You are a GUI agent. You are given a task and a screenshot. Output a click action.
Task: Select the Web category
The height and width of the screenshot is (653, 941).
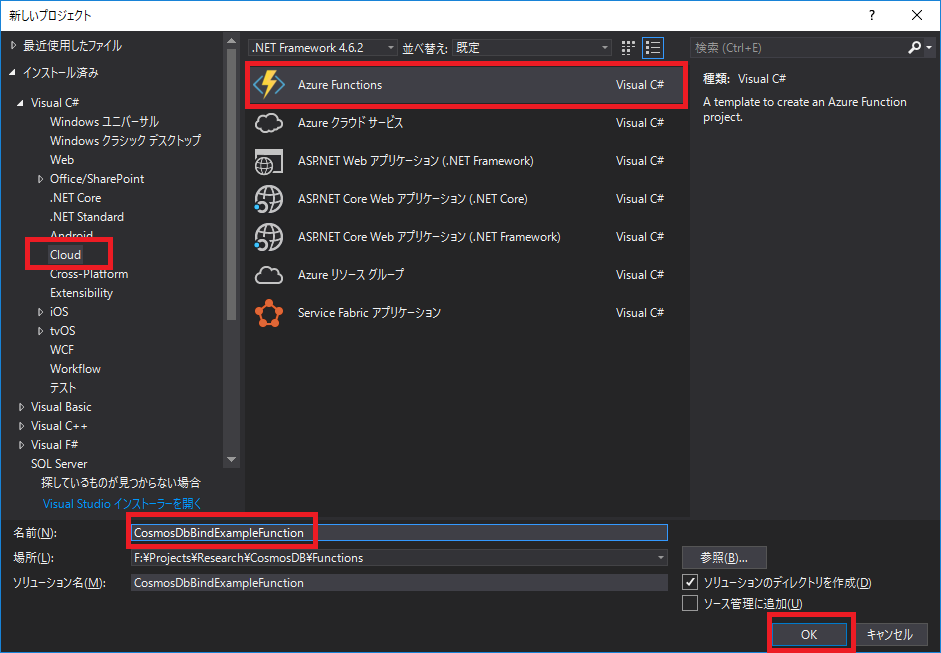tap(62, 160)
